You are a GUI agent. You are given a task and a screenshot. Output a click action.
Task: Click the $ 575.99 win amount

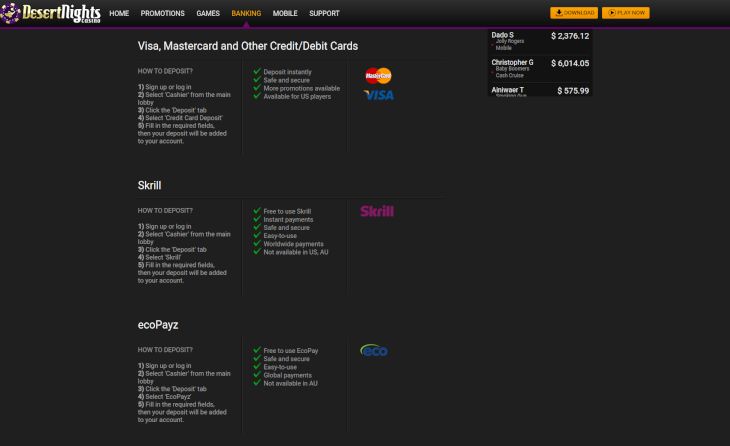[x=573, y=91]
